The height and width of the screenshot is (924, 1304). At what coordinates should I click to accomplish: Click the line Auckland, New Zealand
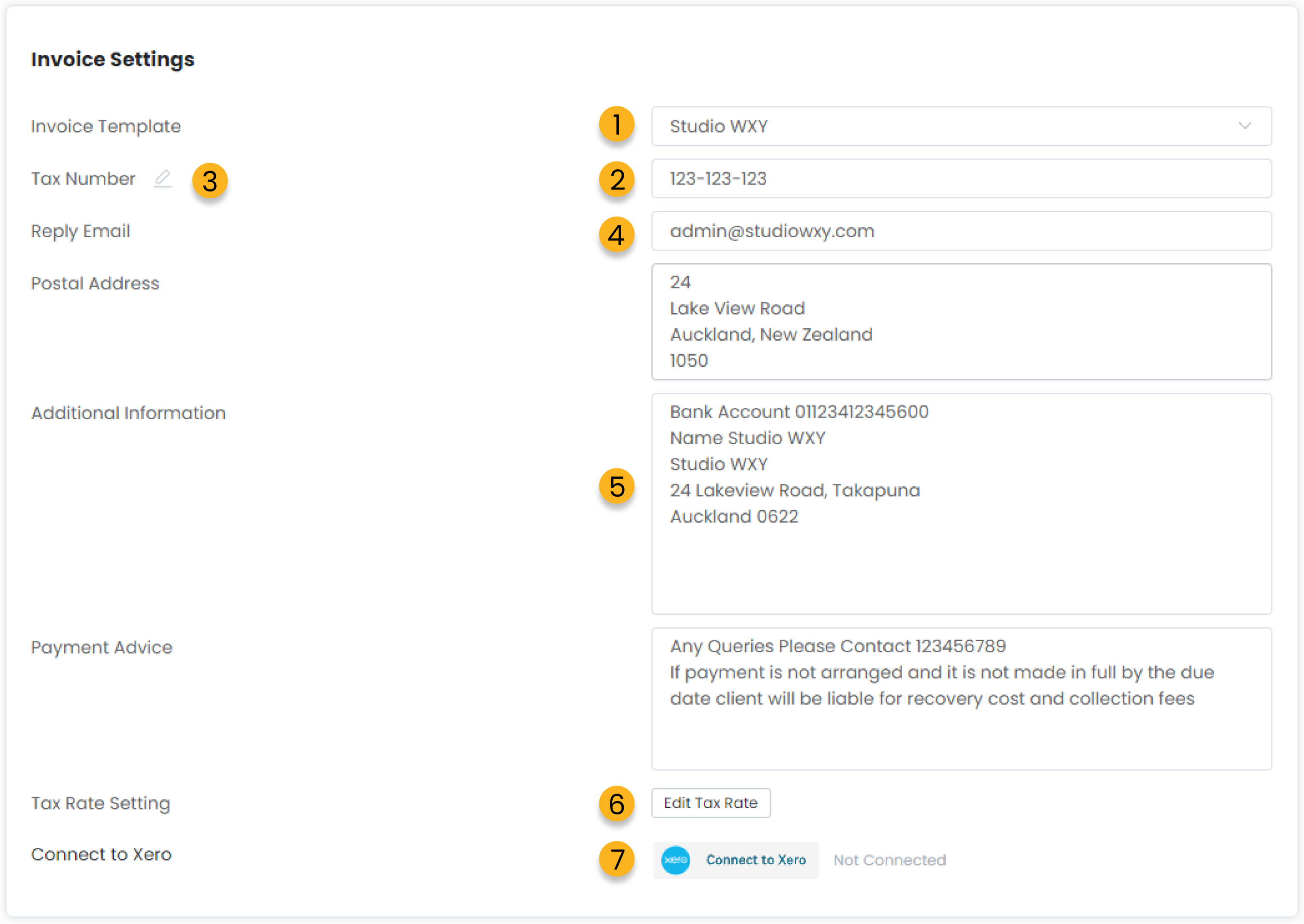(771, 335)
